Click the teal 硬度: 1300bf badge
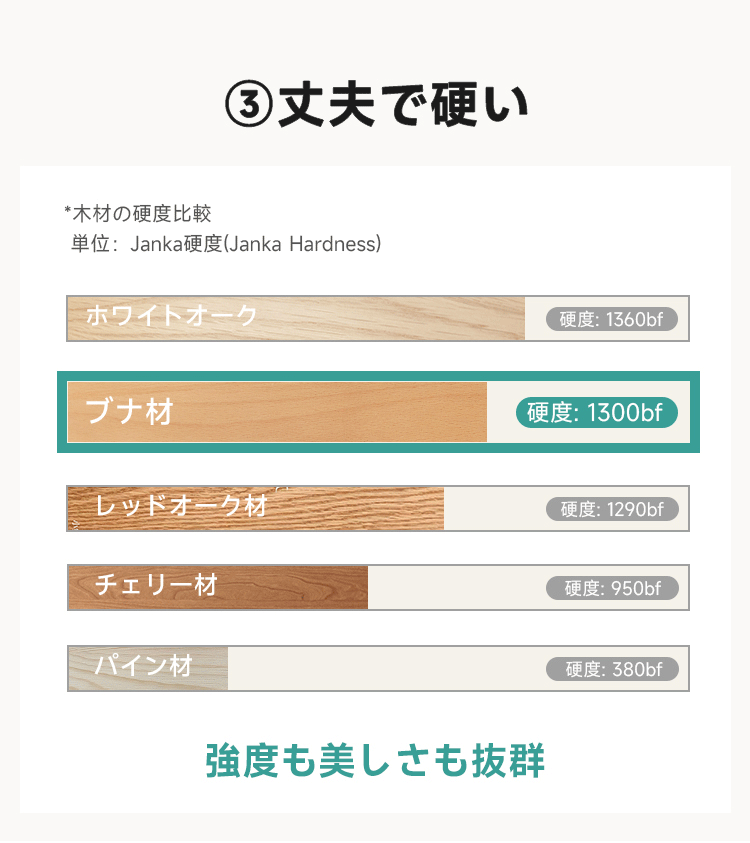Image resolution: width=750 pixels, height=843 pixels. pyautogui.click(x=596, y=412)
